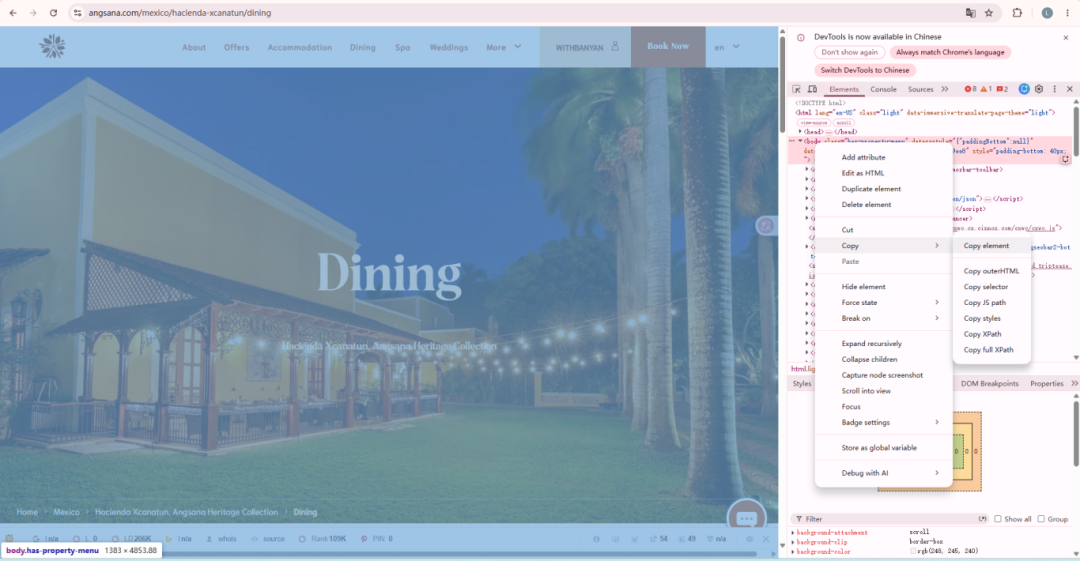
Task: Click the browser back arrow
Action: 12,12
